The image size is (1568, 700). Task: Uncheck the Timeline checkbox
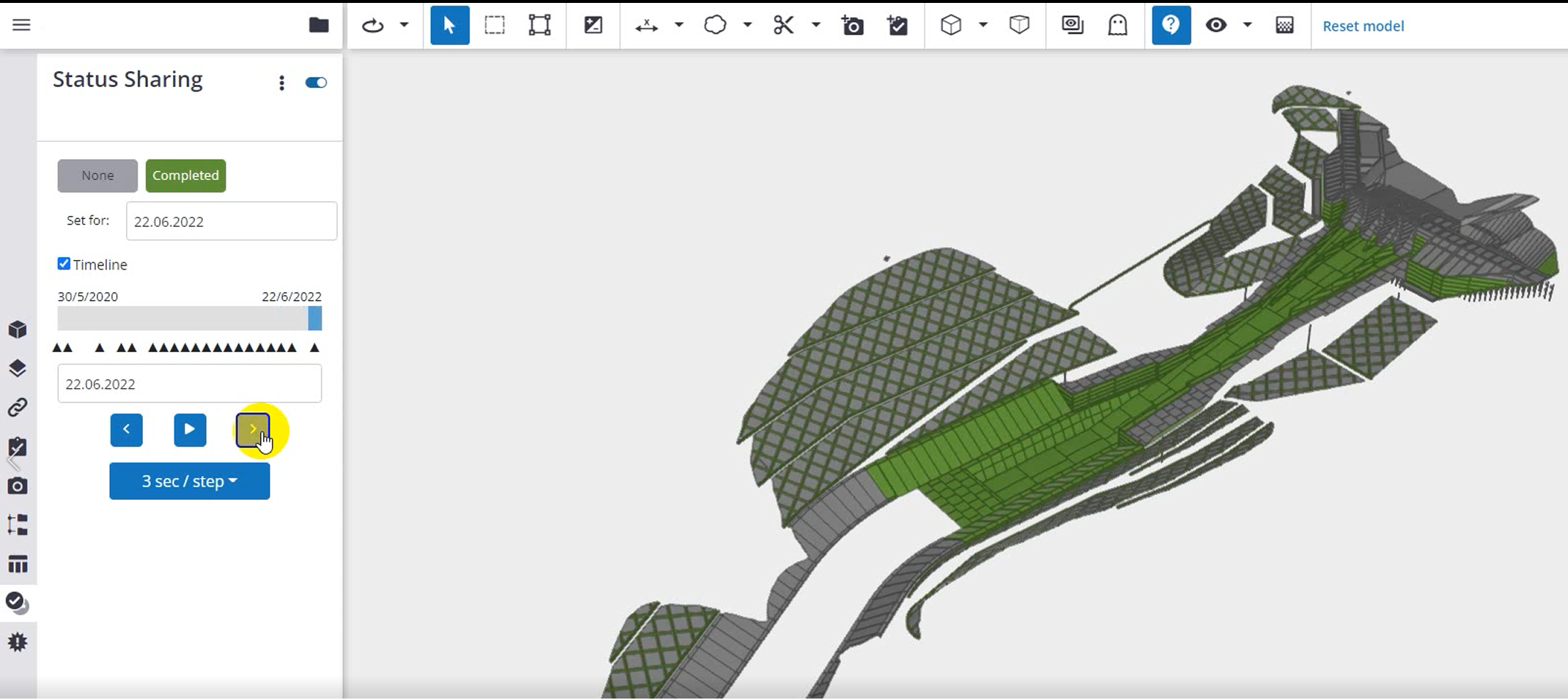[x=64, y=264]
